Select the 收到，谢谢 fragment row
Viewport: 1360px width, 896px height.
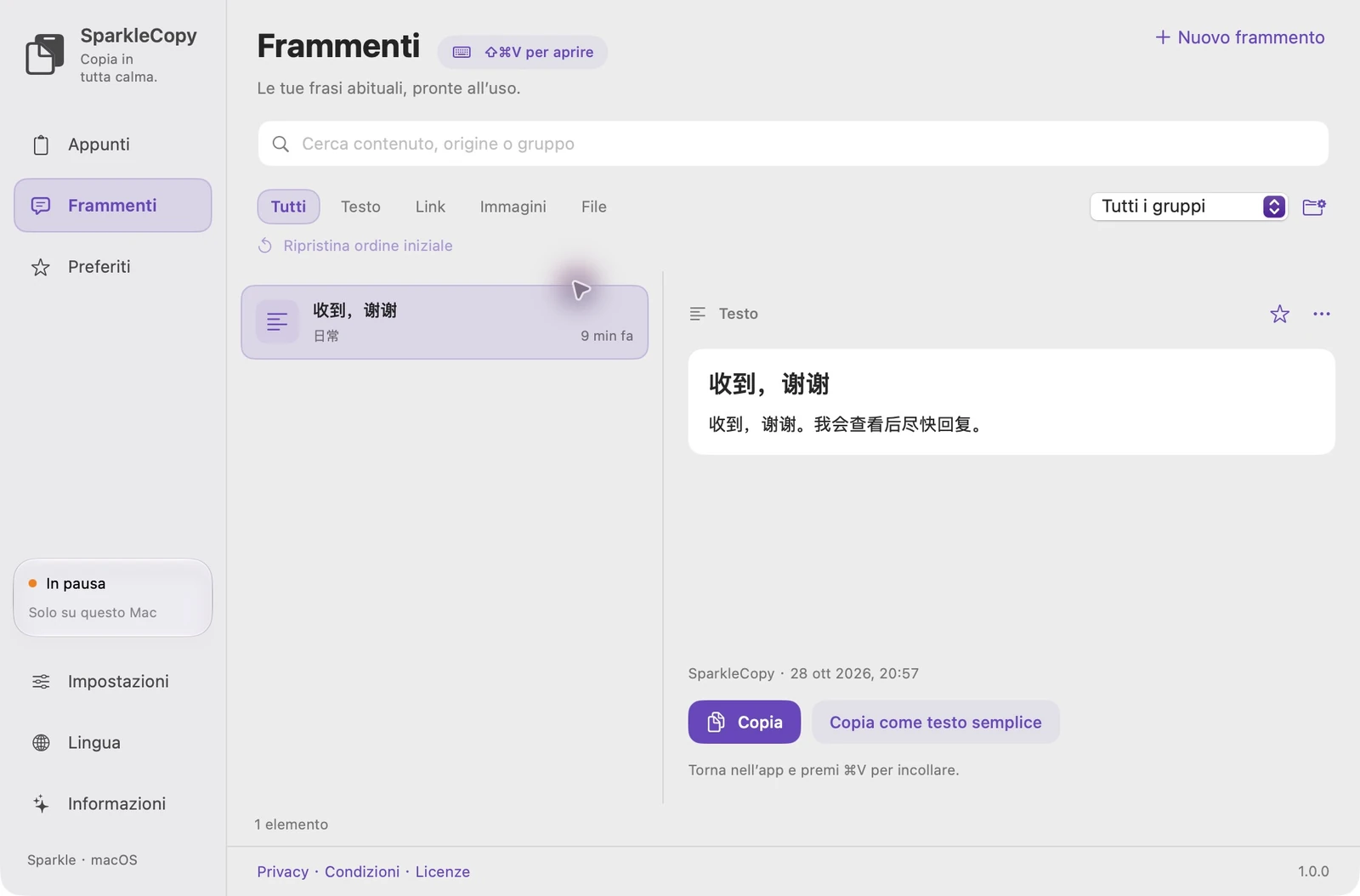point(445,322)
